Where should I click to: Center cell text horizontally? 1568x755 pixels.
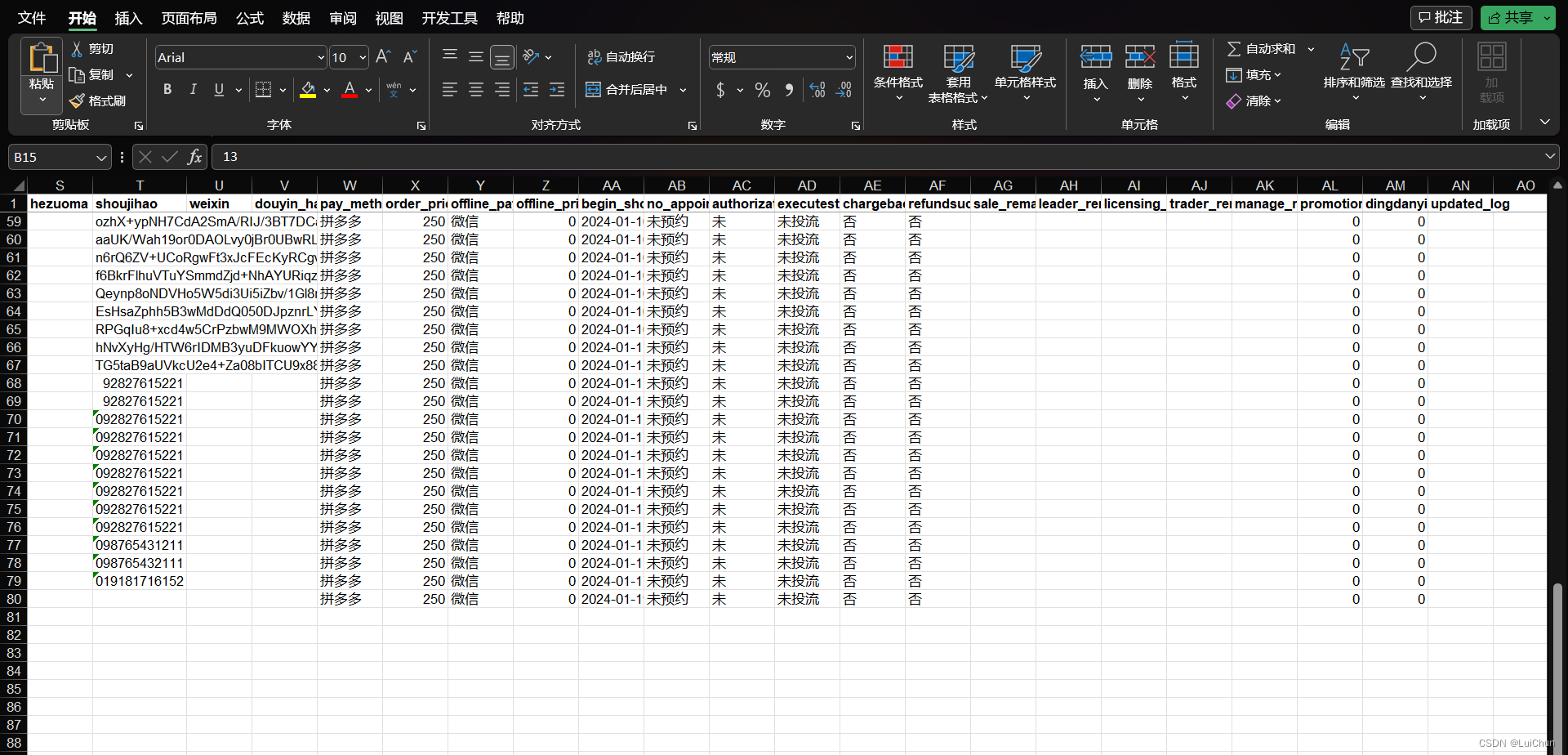click(x=476, y=90)
